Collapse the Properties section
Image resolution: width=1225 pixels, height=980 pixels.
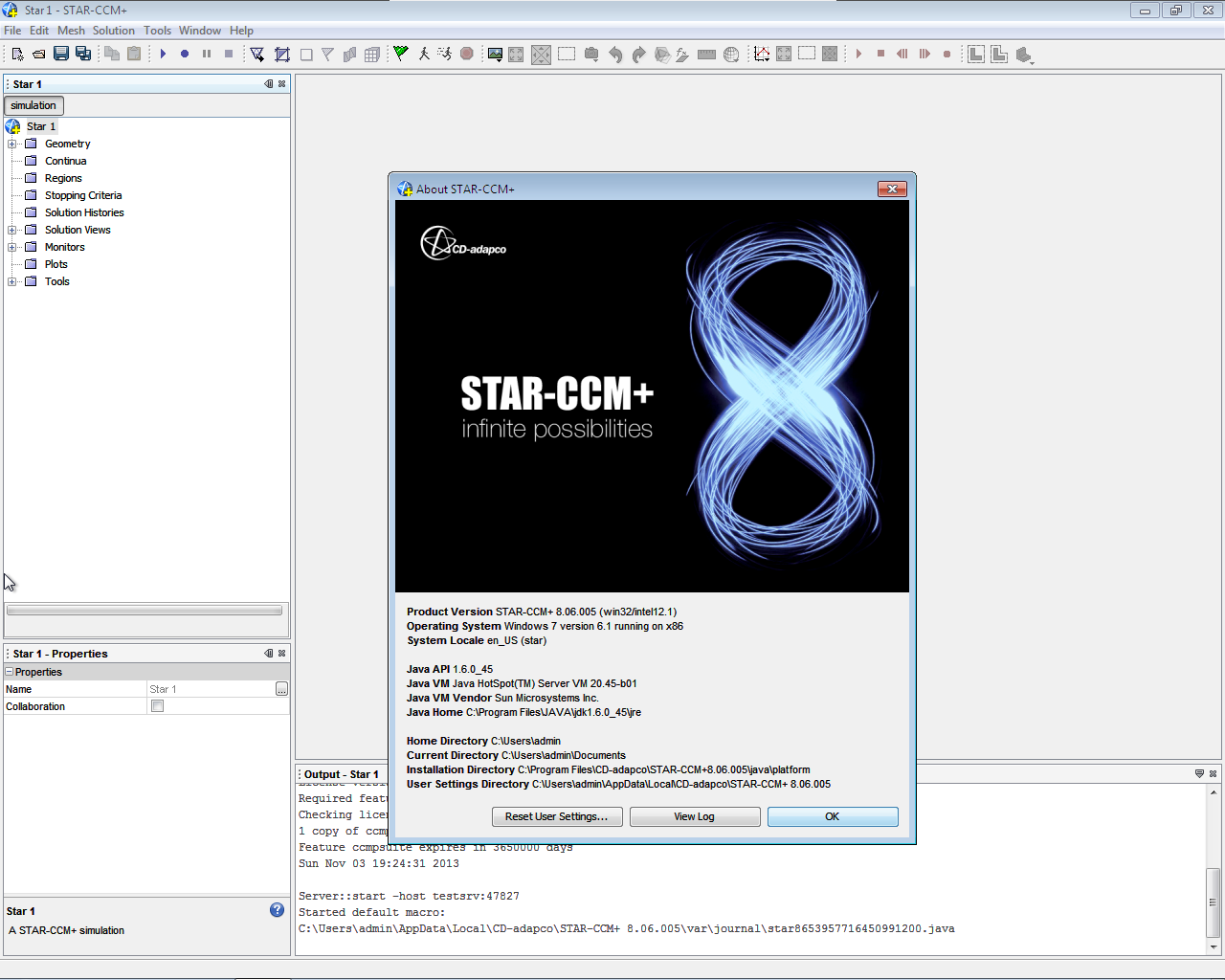point(10,672)
